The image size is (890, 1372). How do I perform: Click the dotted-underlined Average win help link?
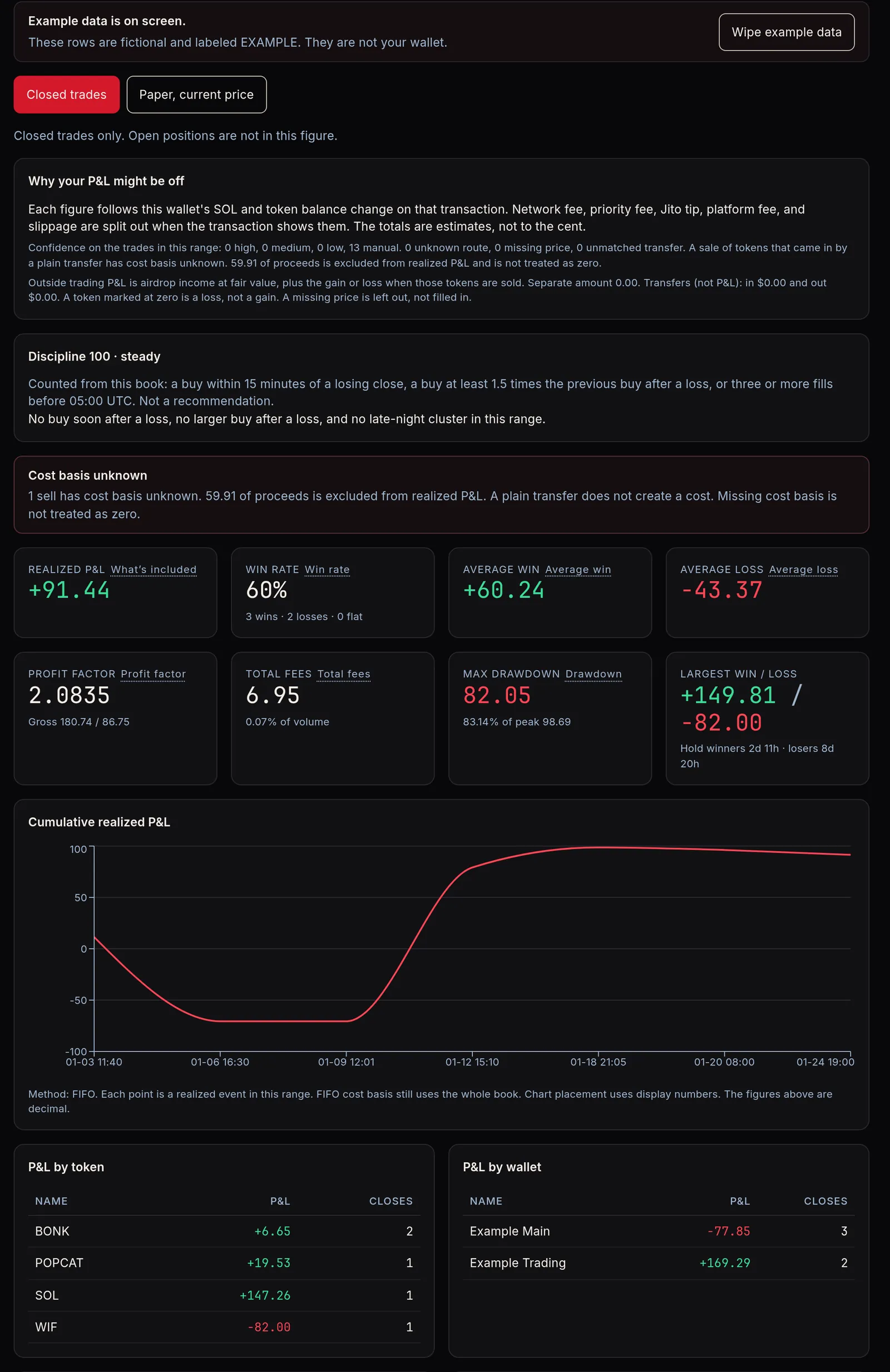click(577, 570)
